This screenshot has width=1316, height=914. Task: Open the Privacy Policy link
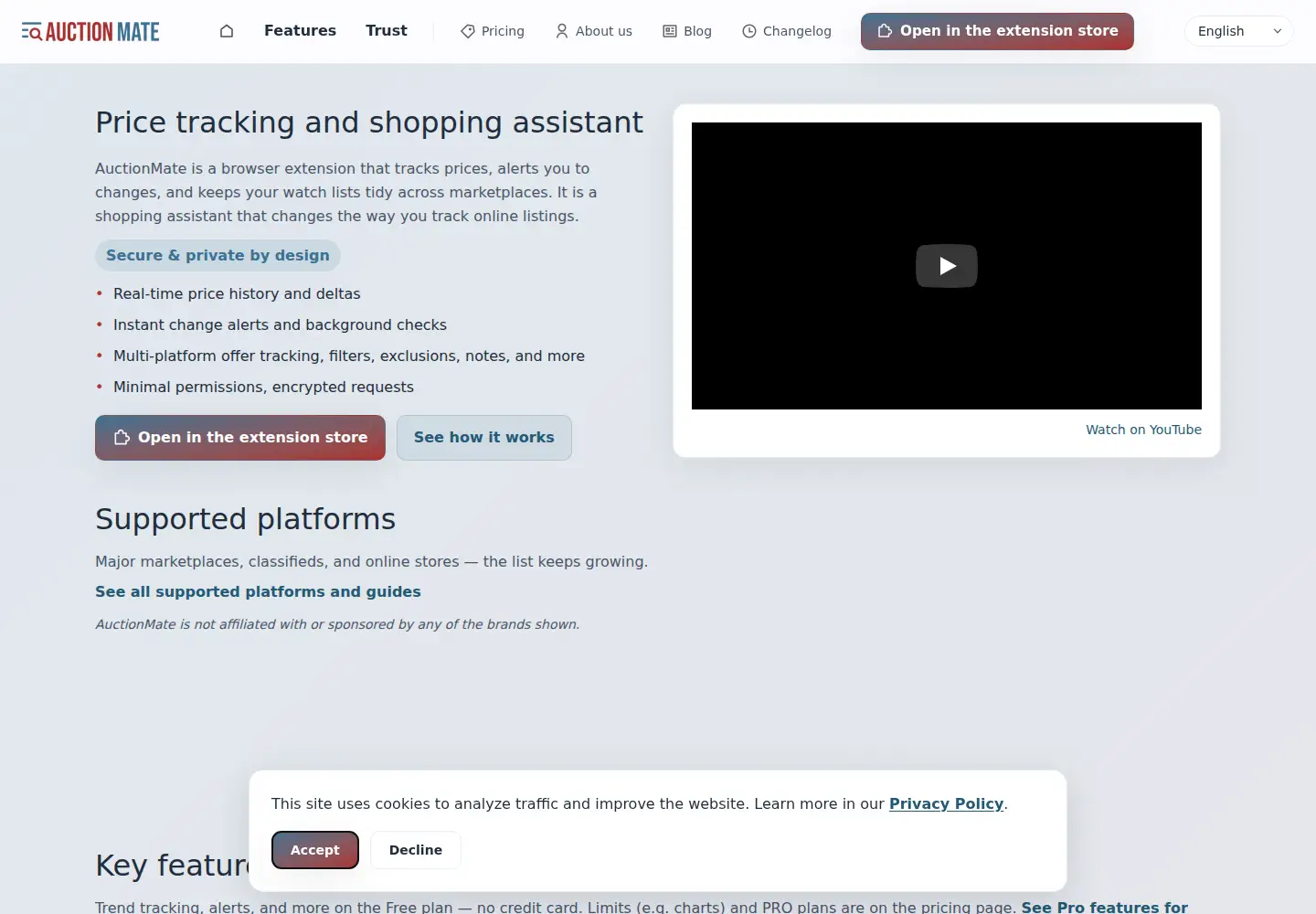coord(946,804)
